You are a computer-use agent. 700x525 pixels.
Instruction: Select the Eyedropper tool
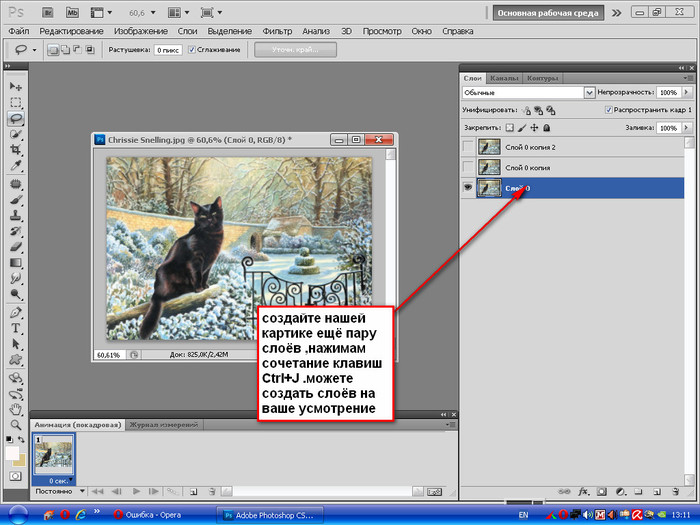(16, 166)
